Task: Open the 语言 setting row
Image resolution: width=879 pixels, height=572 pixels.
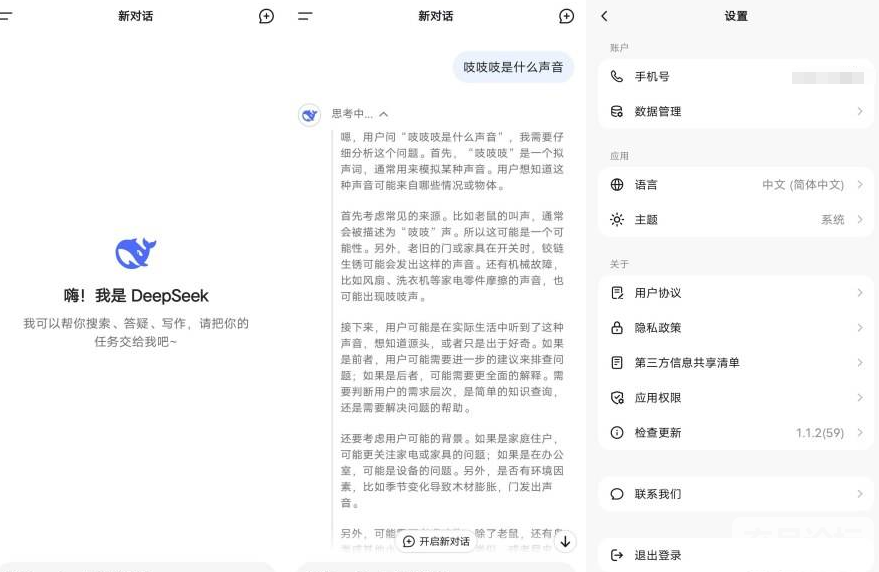Action: click(735, 184)
